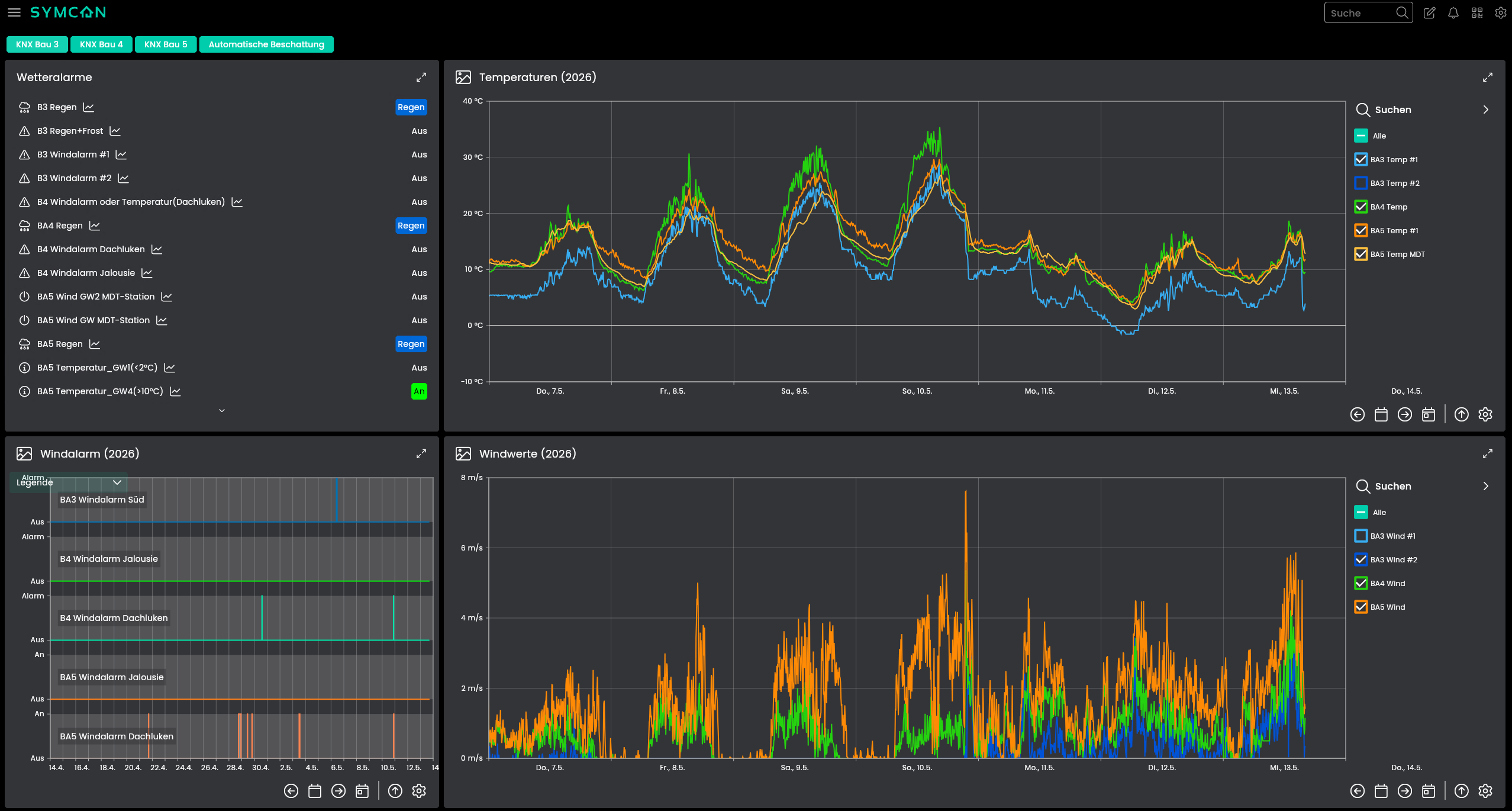Open the hamburger main menu
Image resolution: width=1512 pixels, height=811 pixels.
(14, 12)
